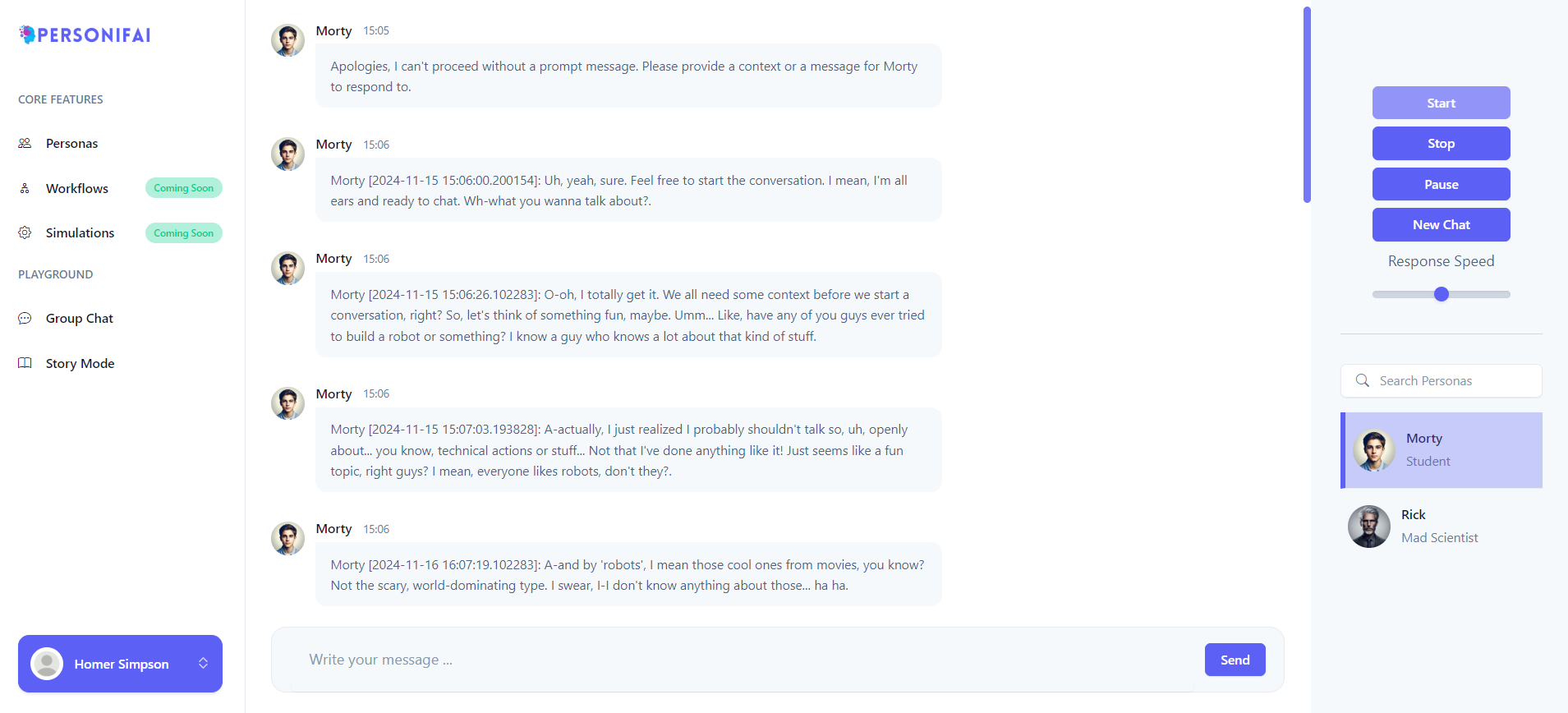The height and width of the screenshot is (713, 1568).
Task: Adjust the Response Speed slider handle
Action: pyautogui.click(x=1442, y=294)
